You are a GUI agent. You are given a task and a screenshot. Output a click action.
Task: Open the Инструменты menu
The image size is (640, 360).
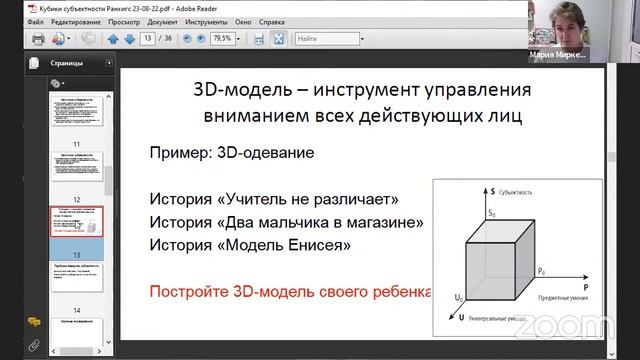(206, 22)
